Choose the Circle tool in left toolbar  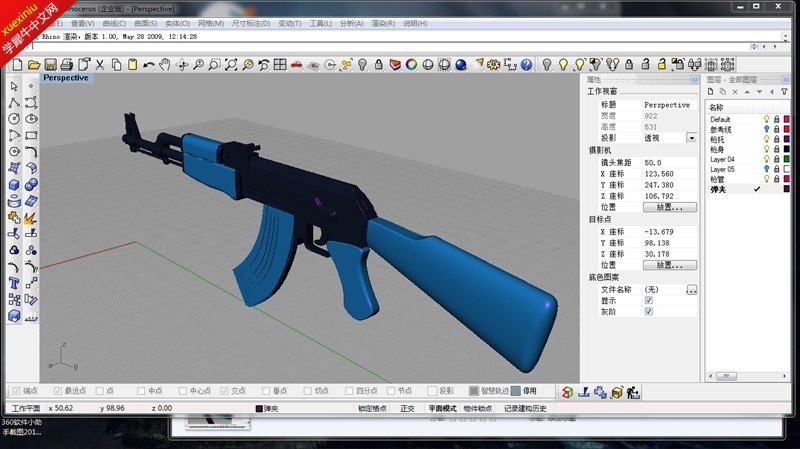[x=14, y=119]
